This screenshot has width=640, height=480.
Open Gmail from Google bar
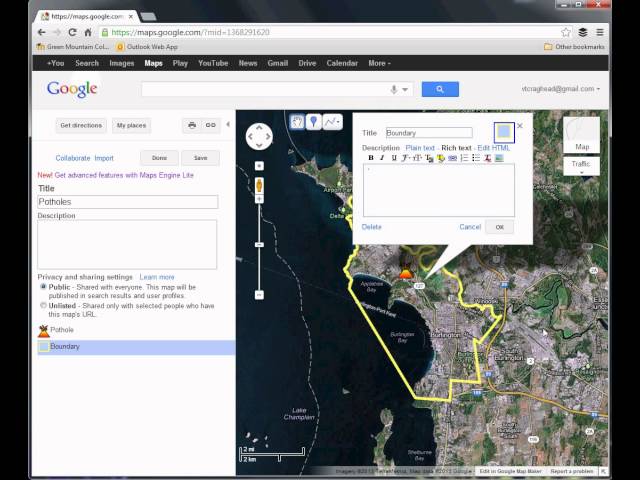[x=278, y=63]
